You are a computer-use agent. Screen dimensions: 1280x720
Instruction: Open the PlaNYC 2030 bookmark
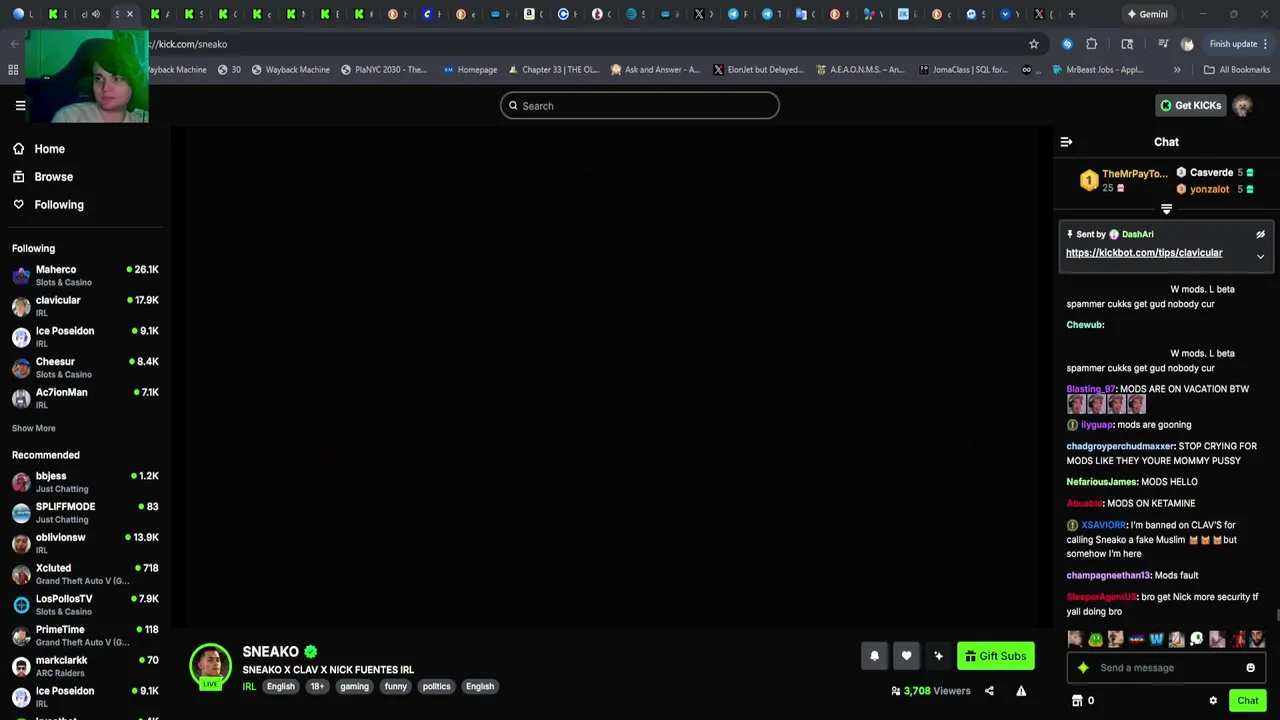click(x=383, y=70)
